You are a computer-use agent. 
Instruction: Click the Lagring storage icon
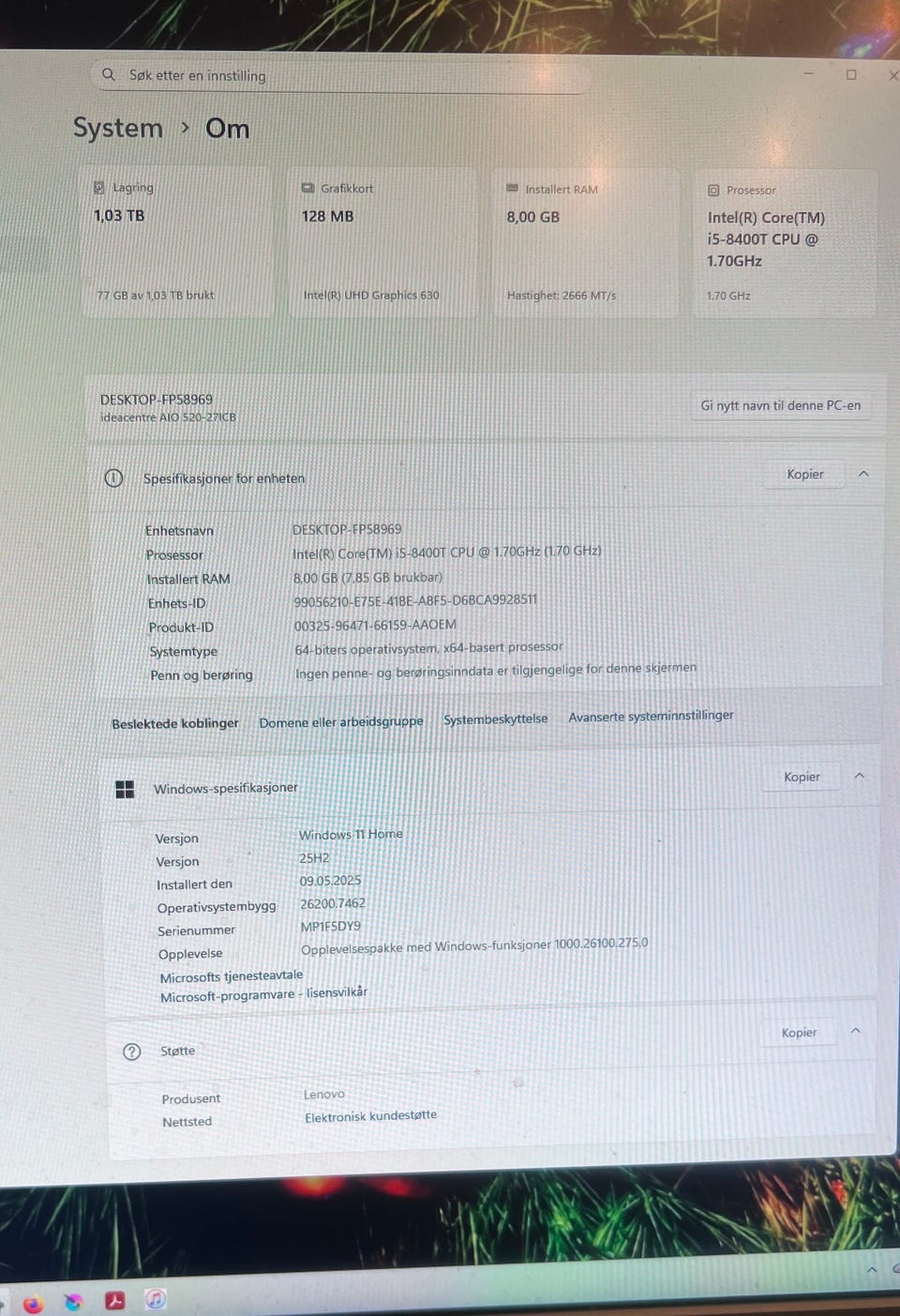coord(99,188)
